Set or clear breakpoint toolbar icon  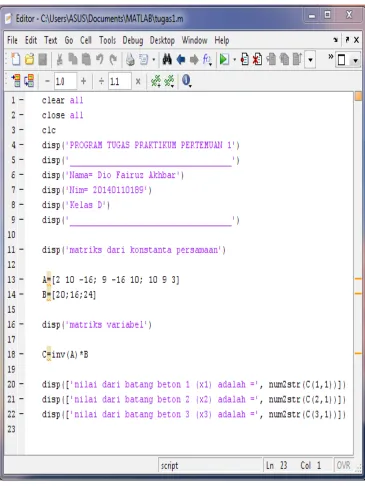pos(244,60)
